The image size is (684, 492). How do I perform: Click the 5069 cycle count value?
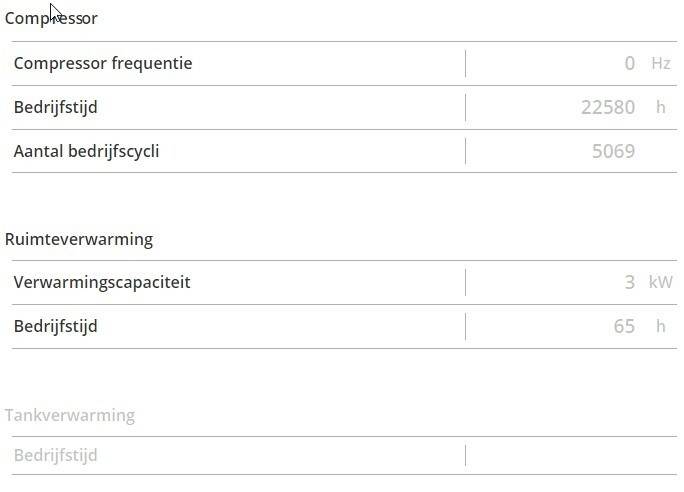[x=613, y=152]
